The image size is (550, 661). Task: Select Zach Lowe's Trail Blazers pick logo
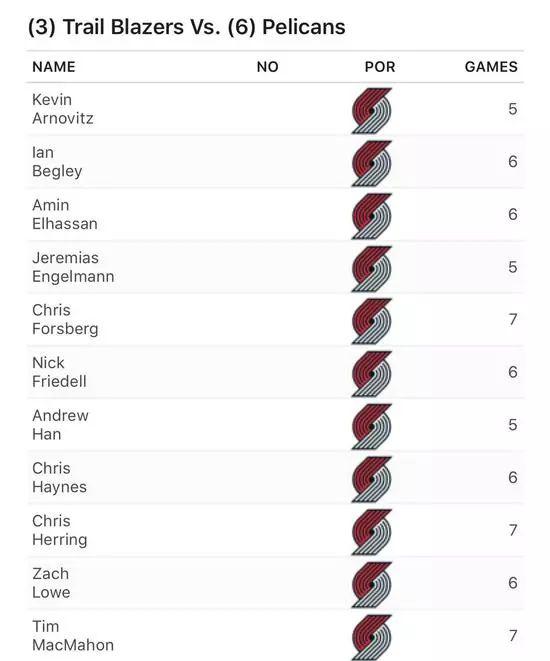pos(372,585)
